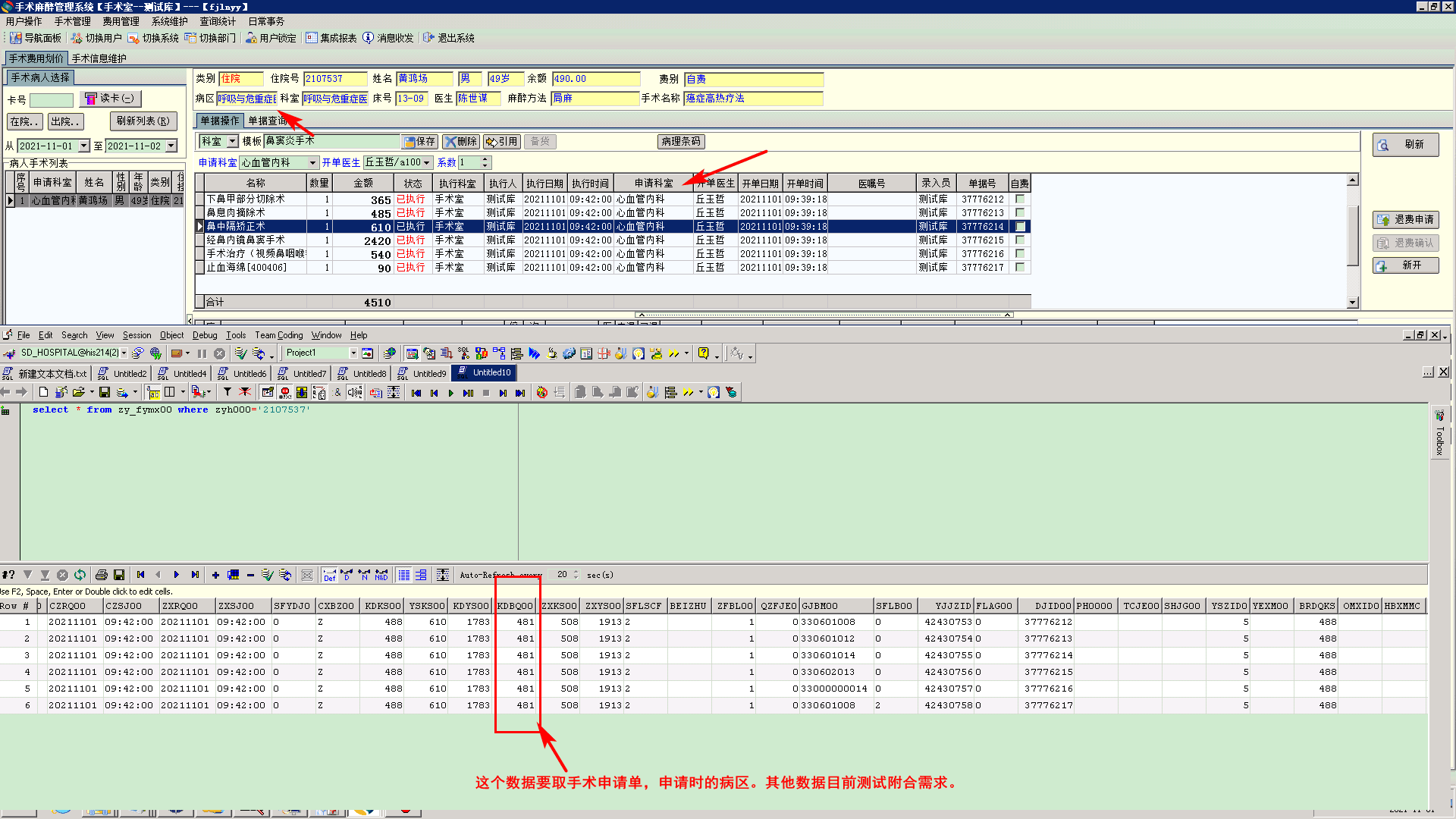
Task: Click the save file icon in SQL editor toolbar
Action: point(105,392)
